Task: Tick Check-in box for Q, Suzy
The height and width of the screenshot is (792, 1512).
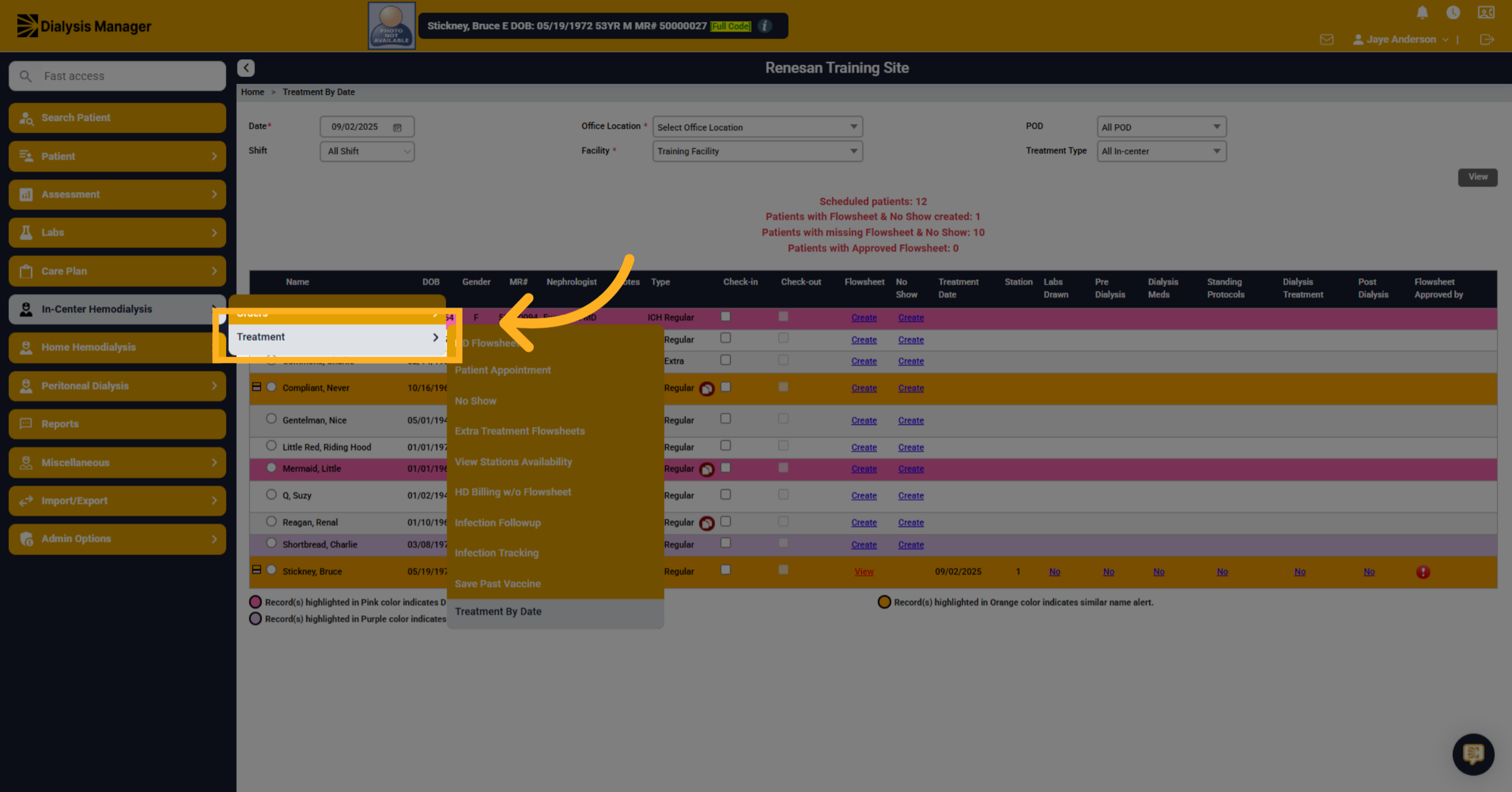Action: [x=726, y=495]
